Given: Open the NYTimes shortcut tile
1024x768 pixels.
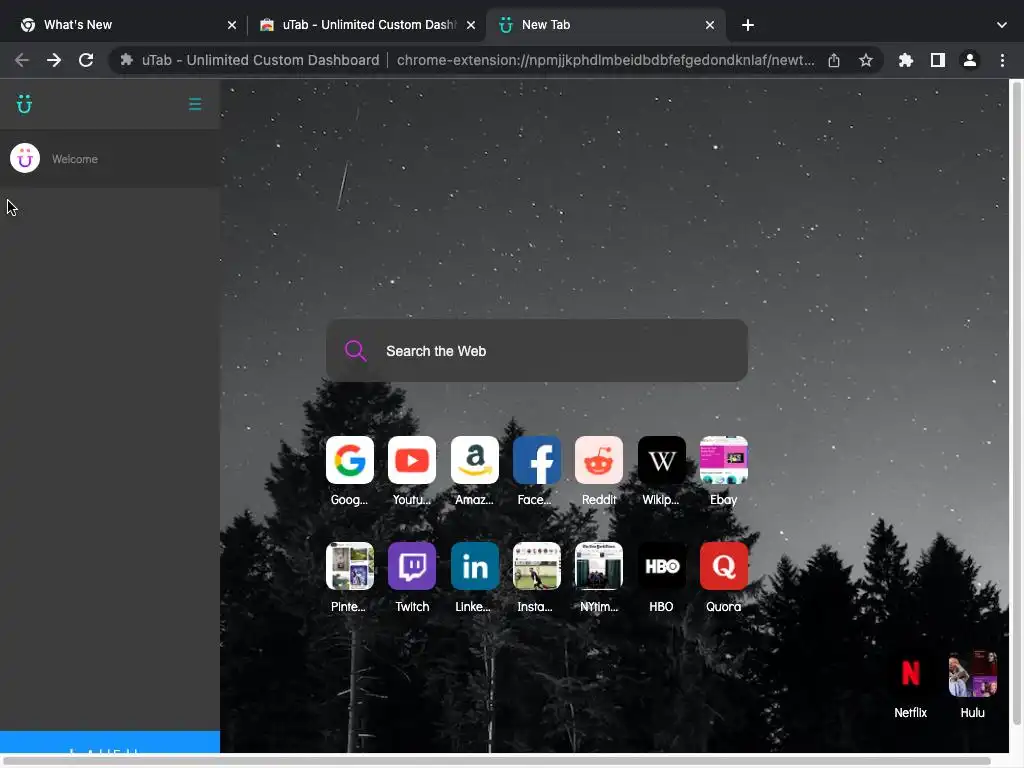Looking at the screenshot, I should click(599, 566).
